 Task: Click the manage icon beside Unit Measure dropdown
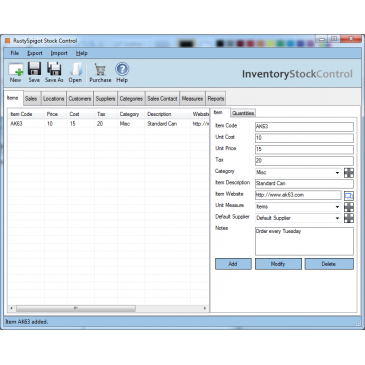pos(349,207)
